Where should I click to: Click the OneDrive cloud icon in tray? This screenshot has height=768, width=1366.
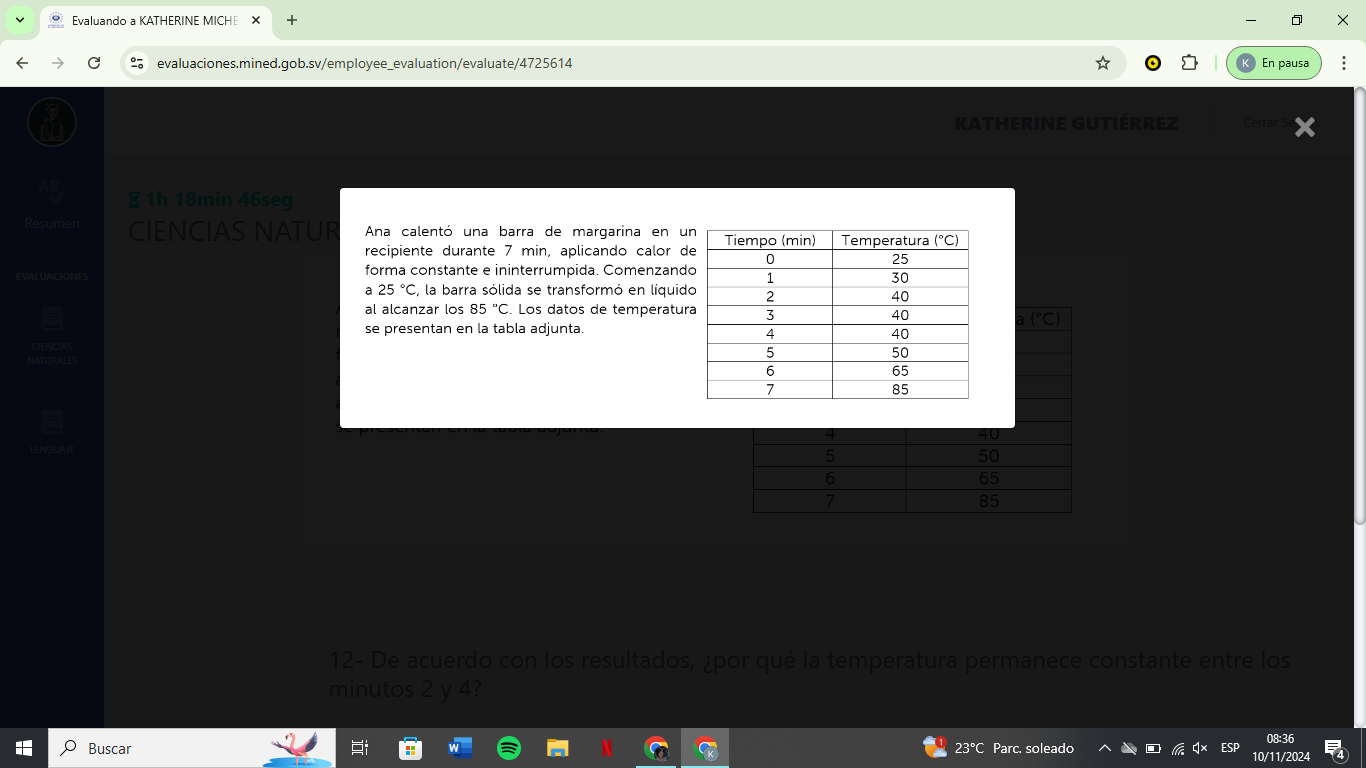click(1129, 748)
